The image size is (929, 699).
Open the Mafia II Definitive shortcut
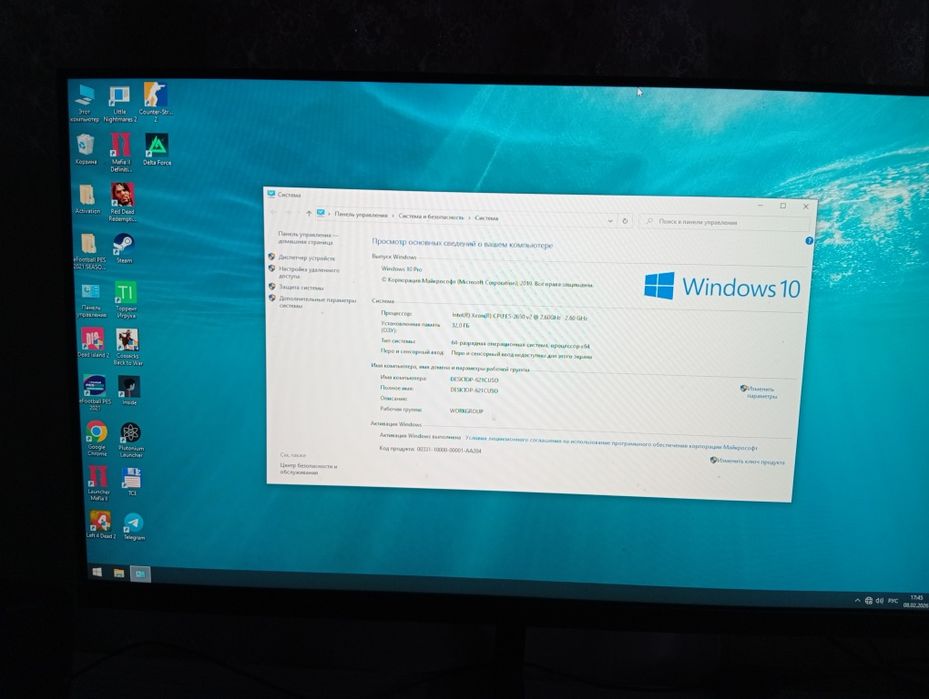[x=121, y=152]
